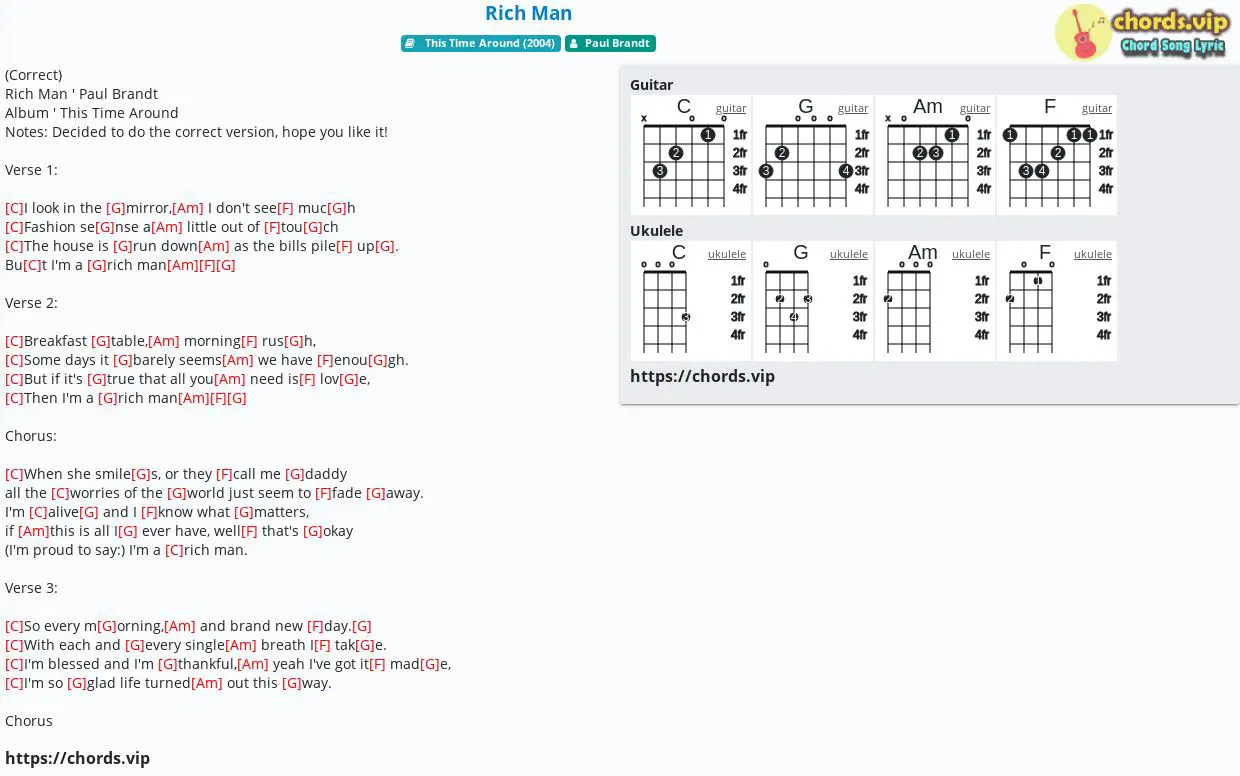Open the ukulele F chord diagram

(1057, 301)
